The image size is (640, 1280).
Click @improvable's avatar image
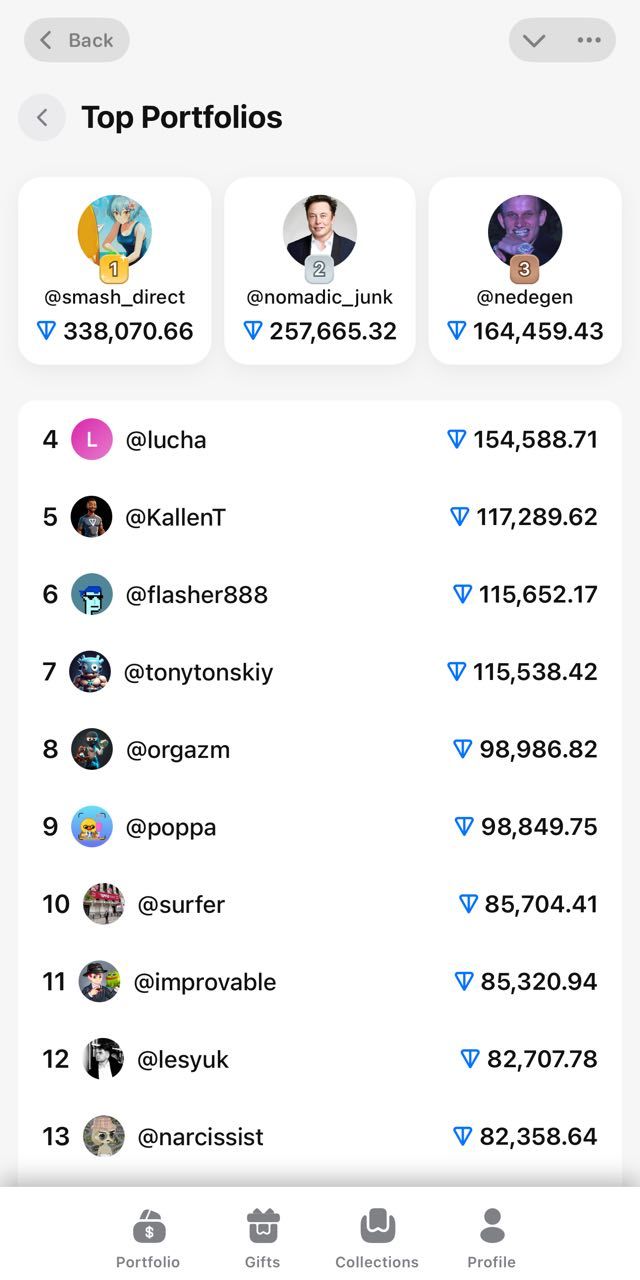click(x=100, y=982)
